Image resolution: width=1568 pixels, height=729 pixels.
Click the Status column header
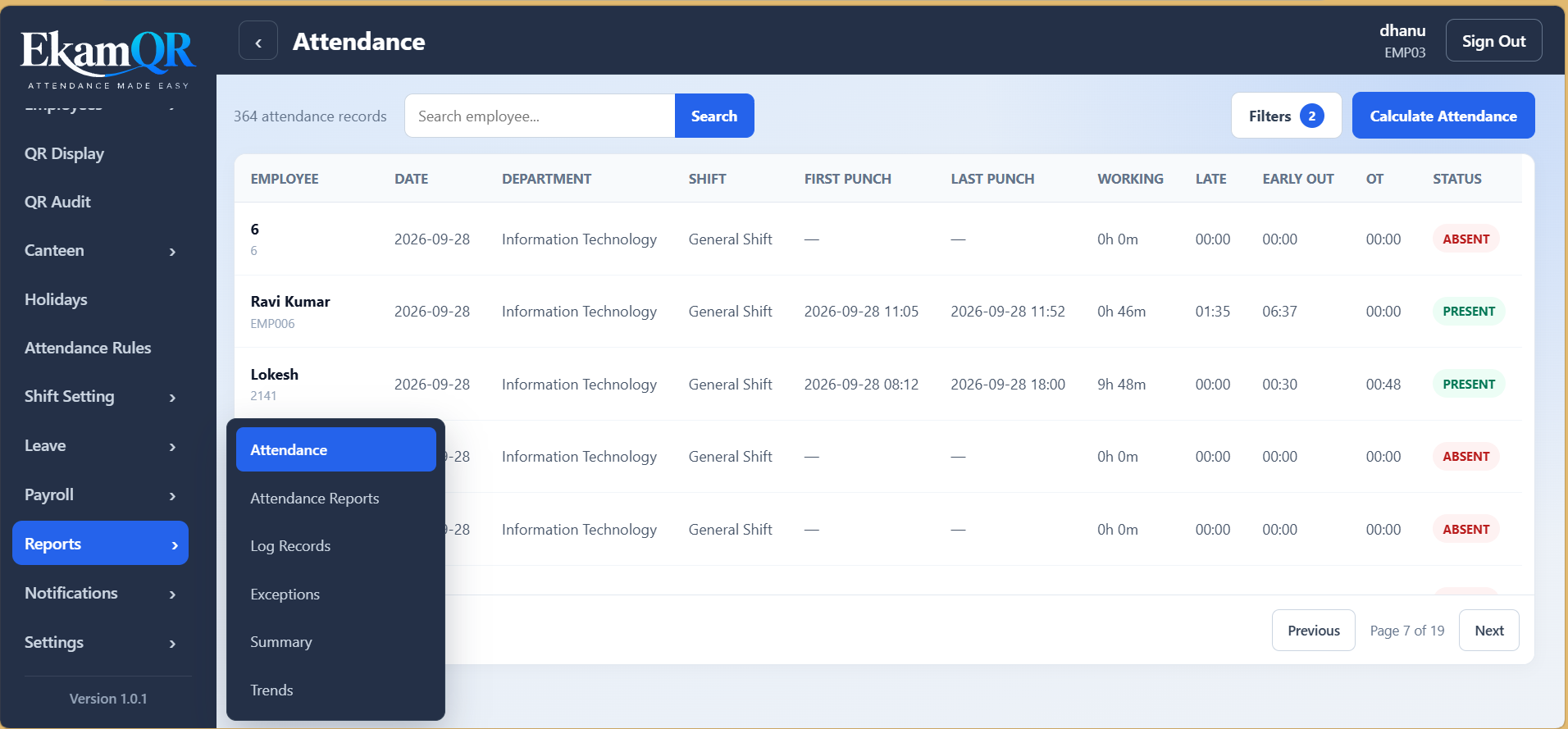tap(1457, 179)
